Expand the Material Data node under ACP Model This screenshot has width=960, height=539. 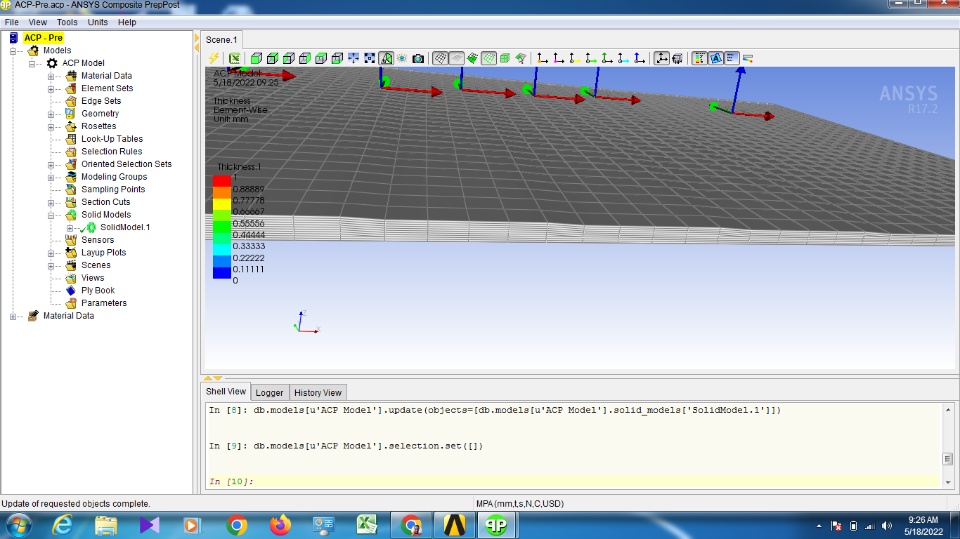(x=52, y=76)
